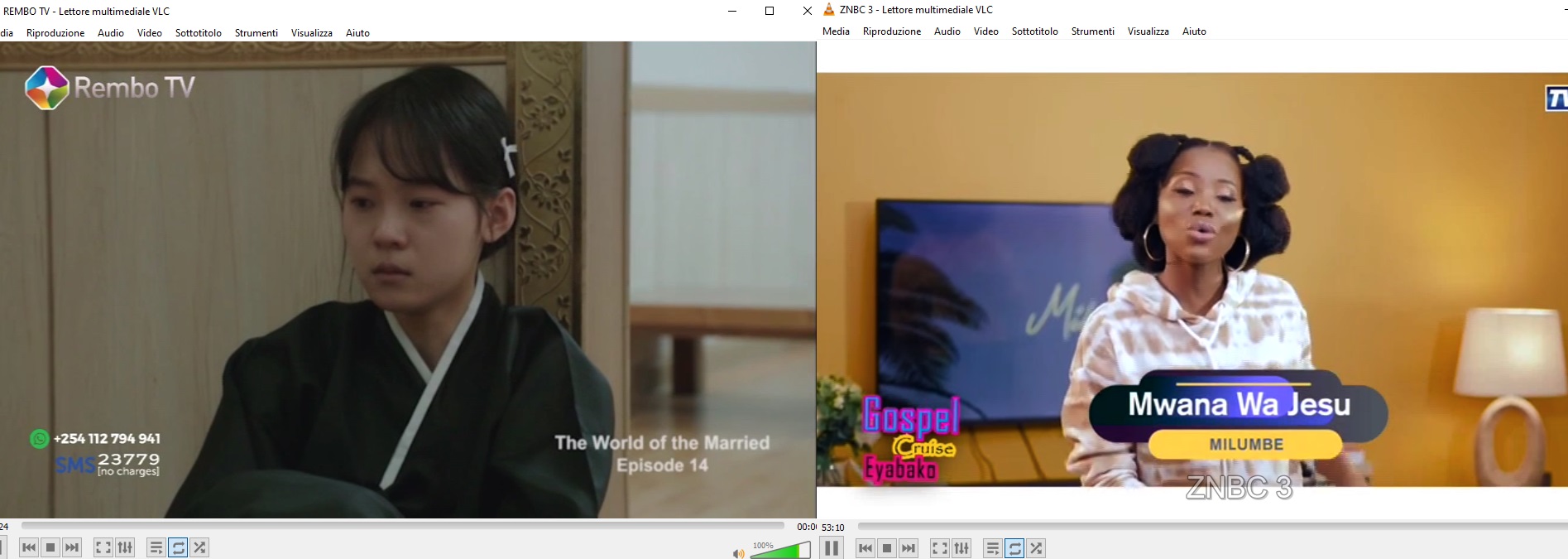This screenshot has height=559, width=1568.
Task: Open Strumenti menu in REMBO TV window
Action: (x=257, y=33)
